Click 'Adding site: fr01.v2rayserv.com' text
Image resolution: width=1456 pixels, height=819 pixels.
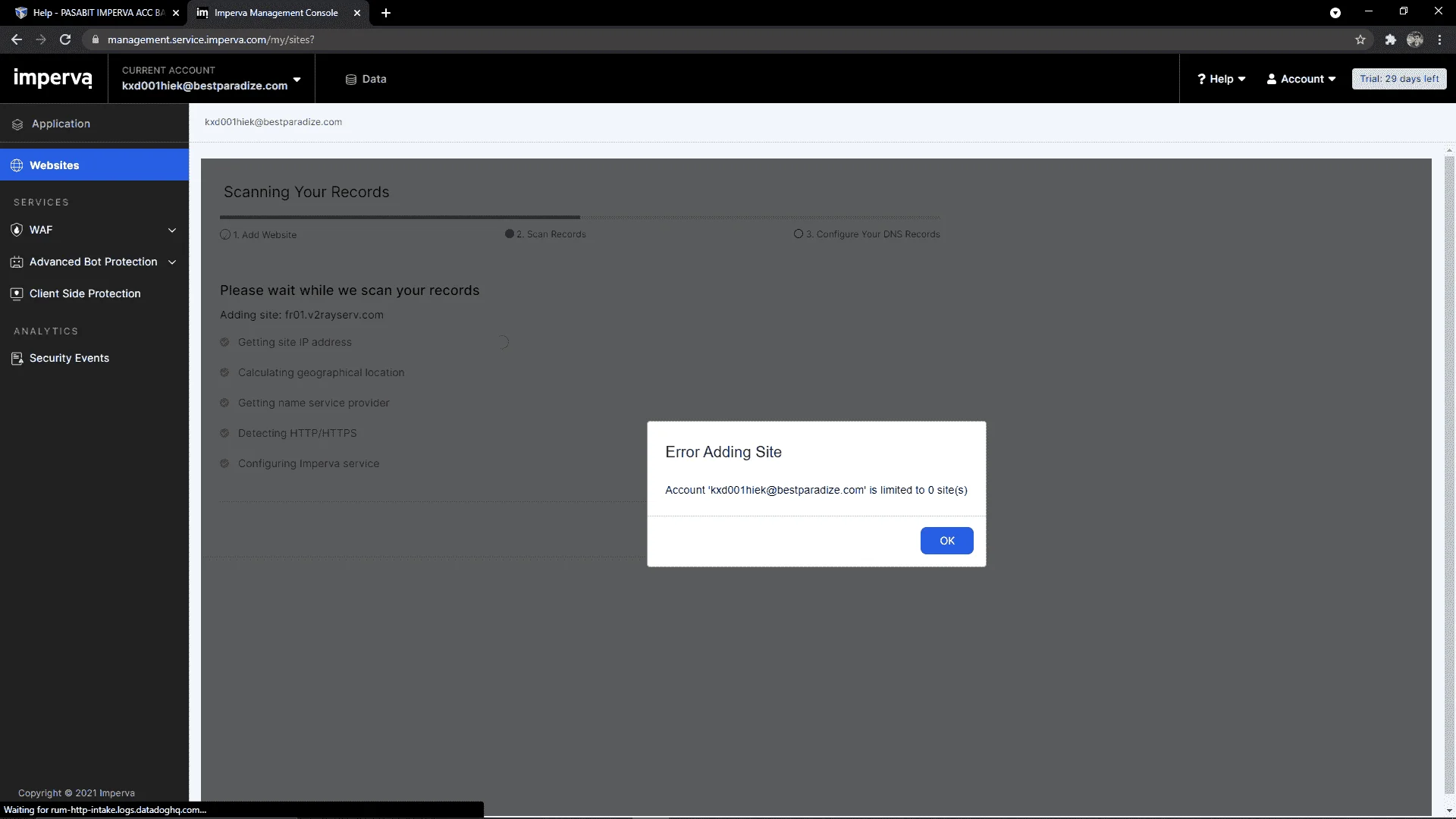pos(302,315)
